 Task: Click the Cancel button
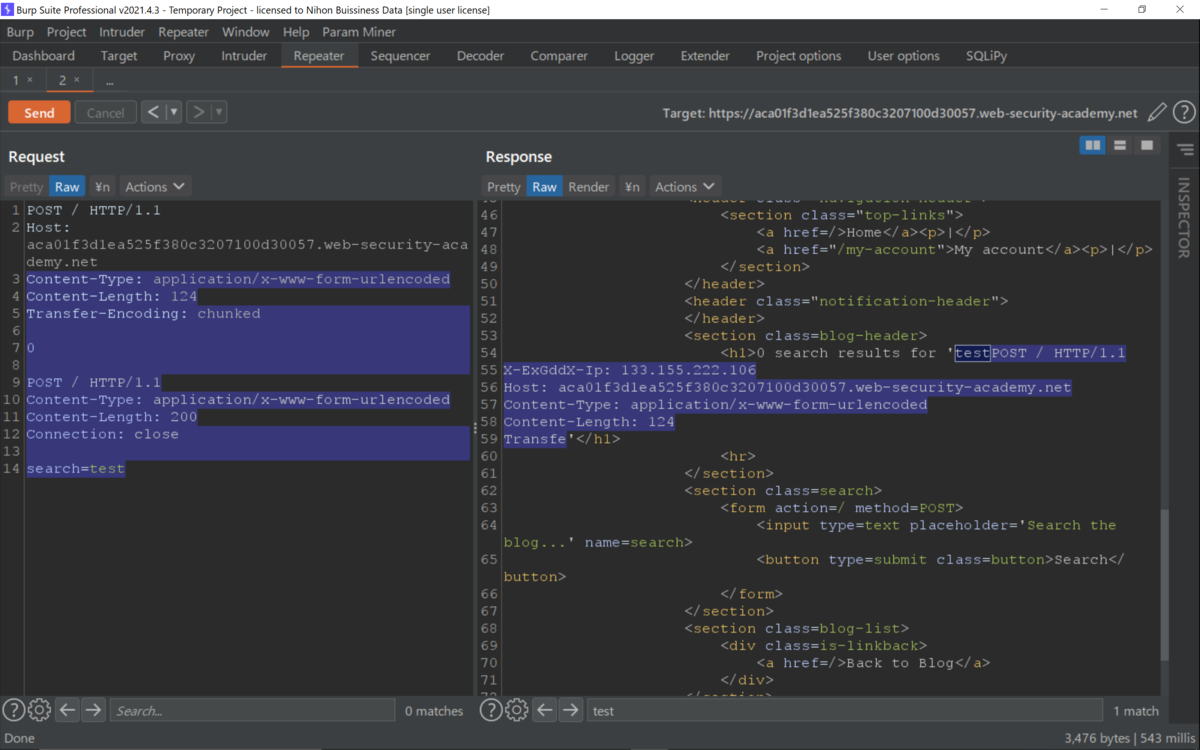105,113
